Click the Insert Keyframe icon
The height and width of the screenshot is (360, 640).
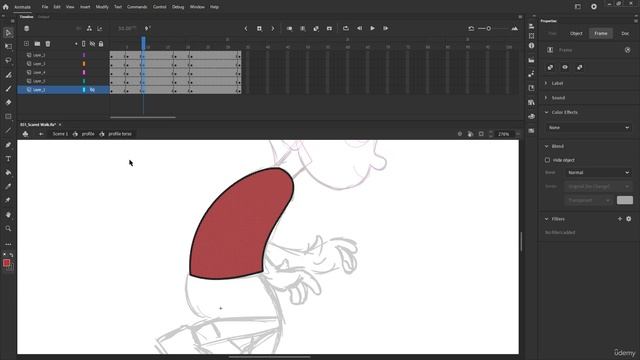tap(259, 28)
